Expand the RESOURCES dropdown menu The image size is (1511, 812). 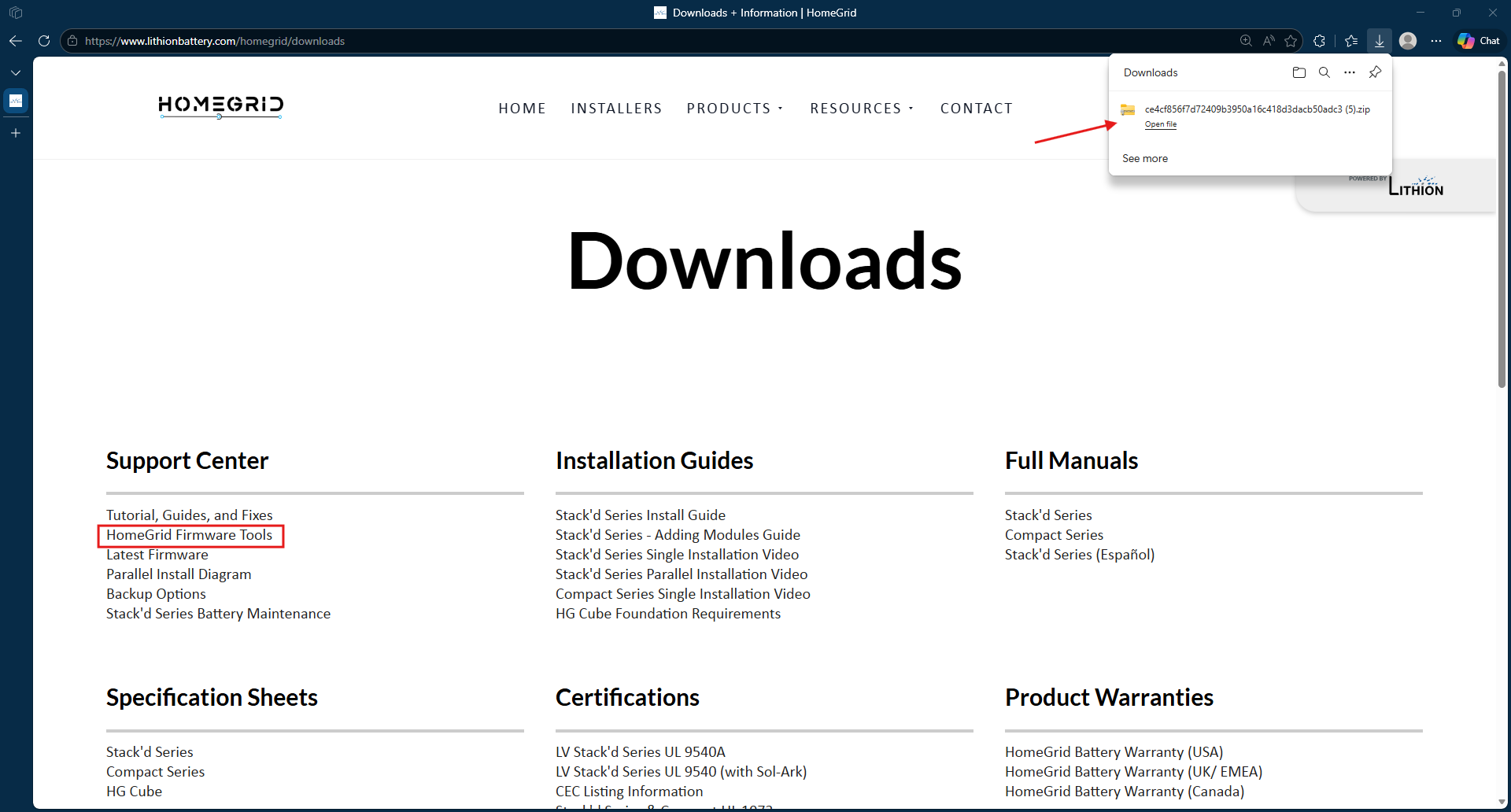pos(862,109)
